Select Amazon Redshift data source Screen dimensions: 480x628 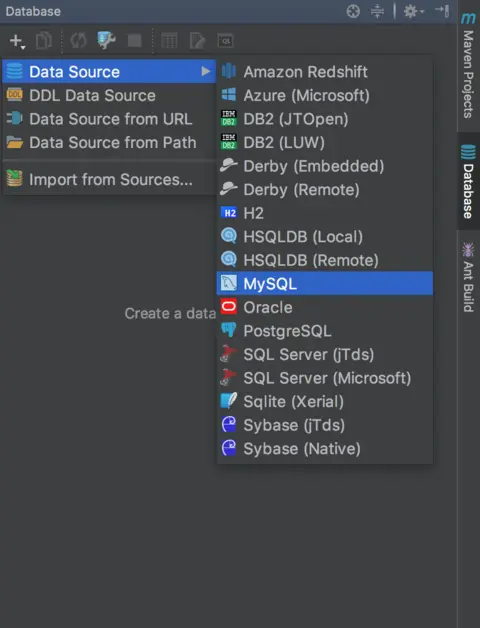click(325, 72)
